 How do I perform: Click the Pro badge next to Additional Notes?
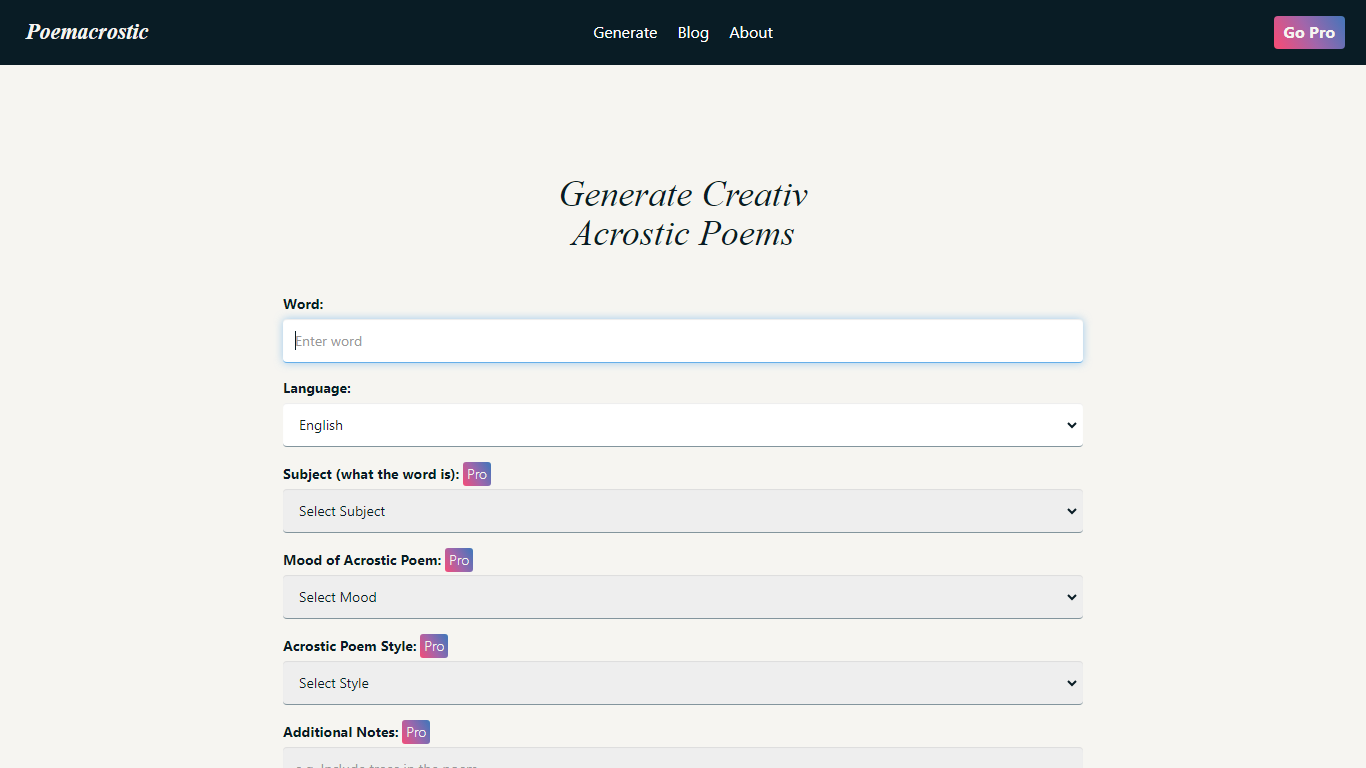point(416,732)
